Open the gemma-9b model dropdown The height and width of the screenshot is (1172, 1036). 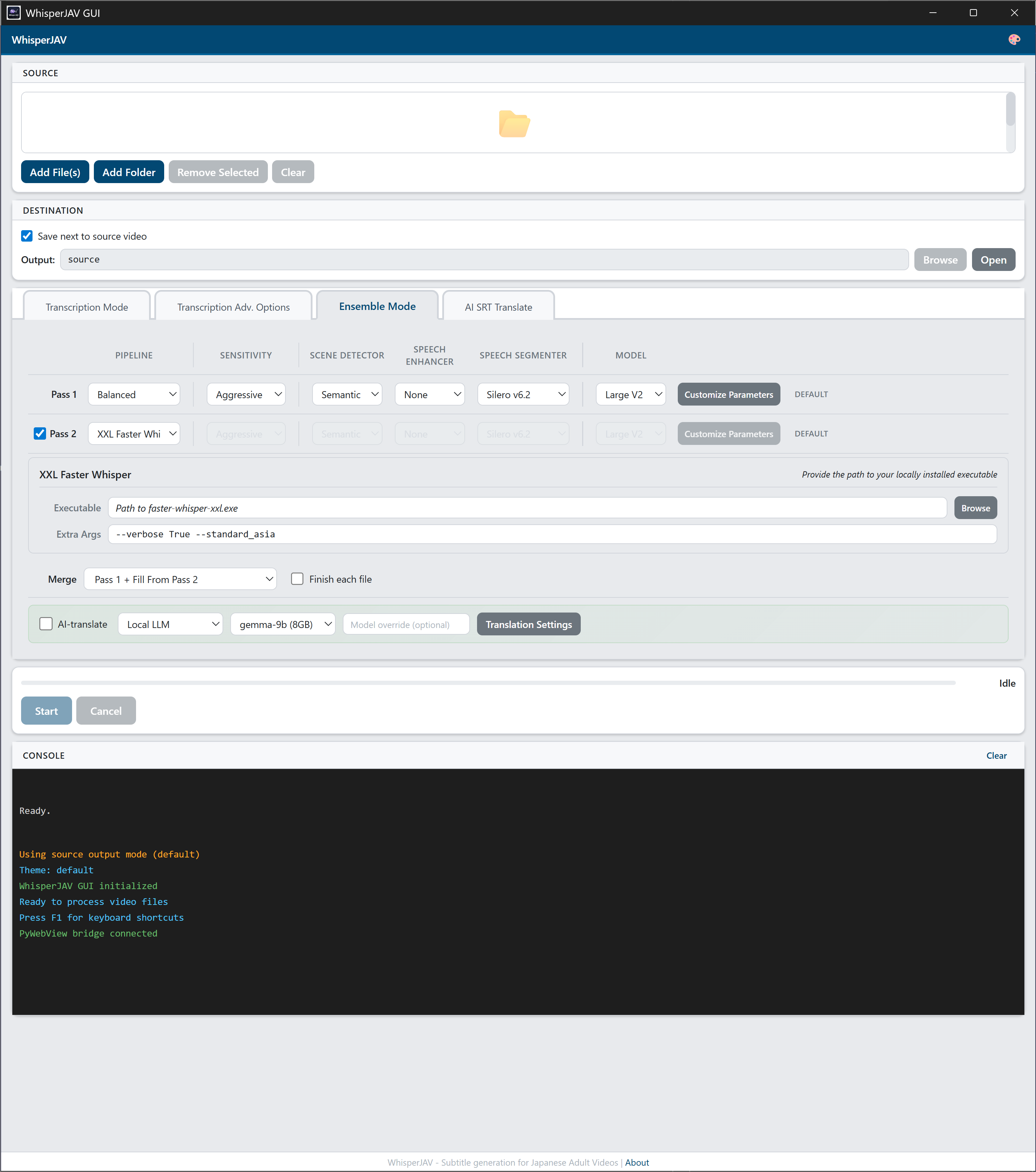point(283,624)
